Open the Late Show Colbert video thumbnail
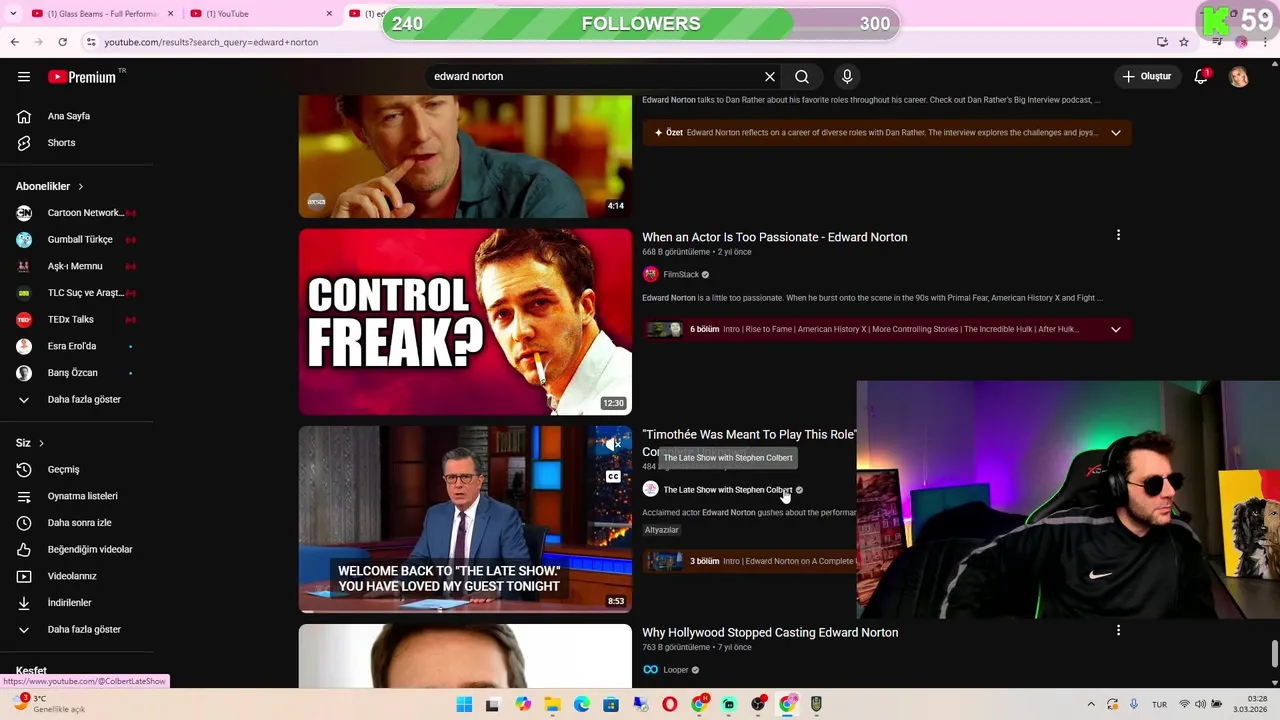1280x720 pixels. pos(465,519)
